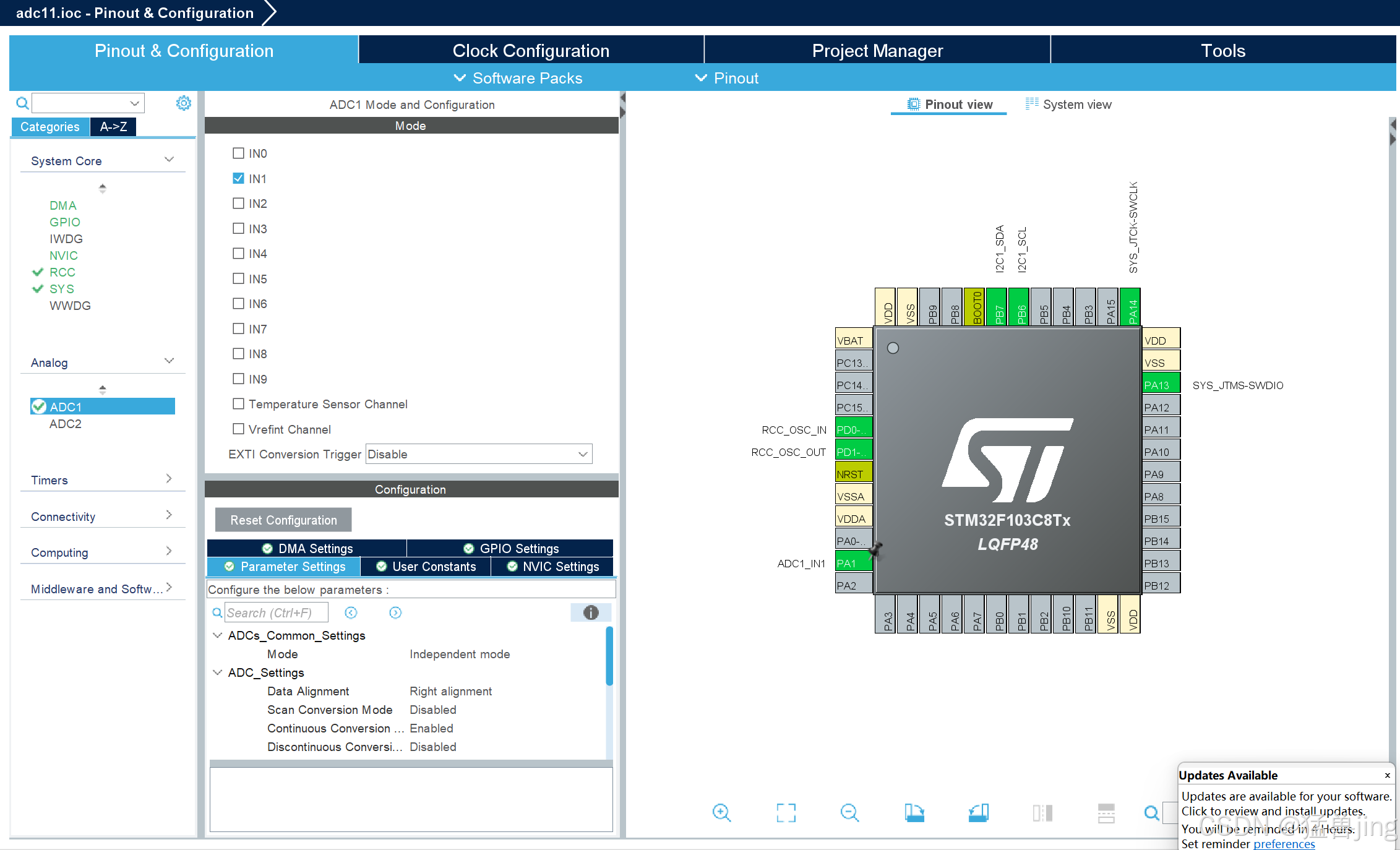Click the search magnifier in the left panel
Image resolution: width=1400 pixels, height=850 pixels.
coord(22,103)
